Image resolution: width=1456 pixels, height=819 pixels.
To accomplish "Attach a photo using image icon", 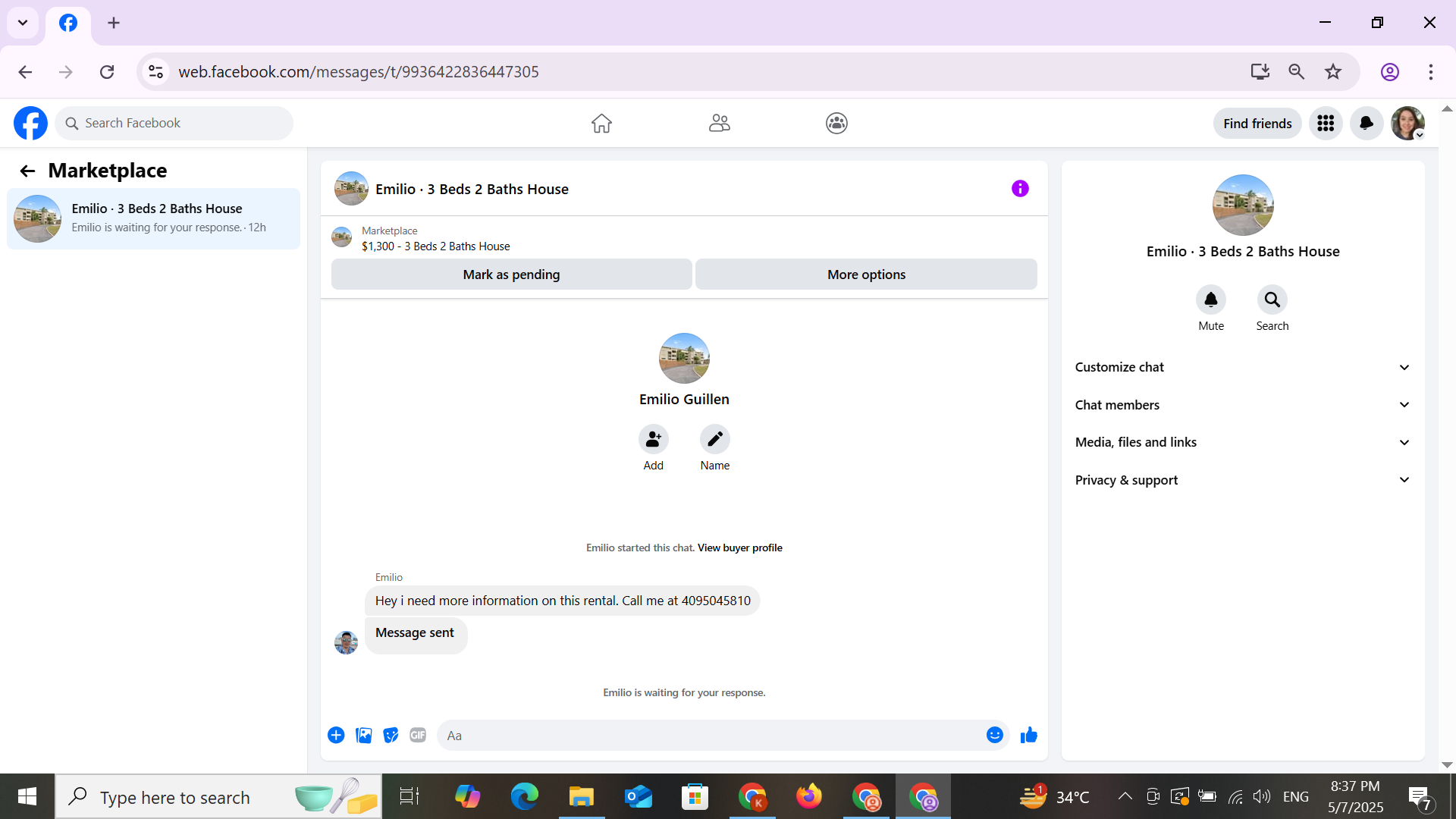I will [x=364, y=735].
